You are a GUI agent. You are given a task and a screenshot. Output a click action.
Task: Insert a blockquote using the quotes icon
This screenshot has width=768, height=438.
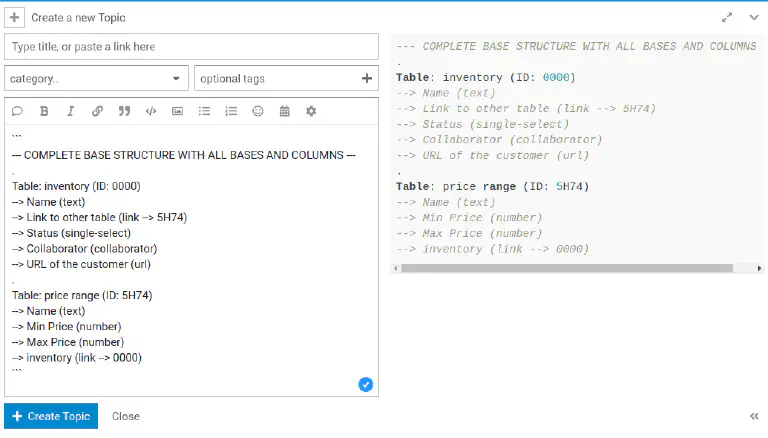124,111
